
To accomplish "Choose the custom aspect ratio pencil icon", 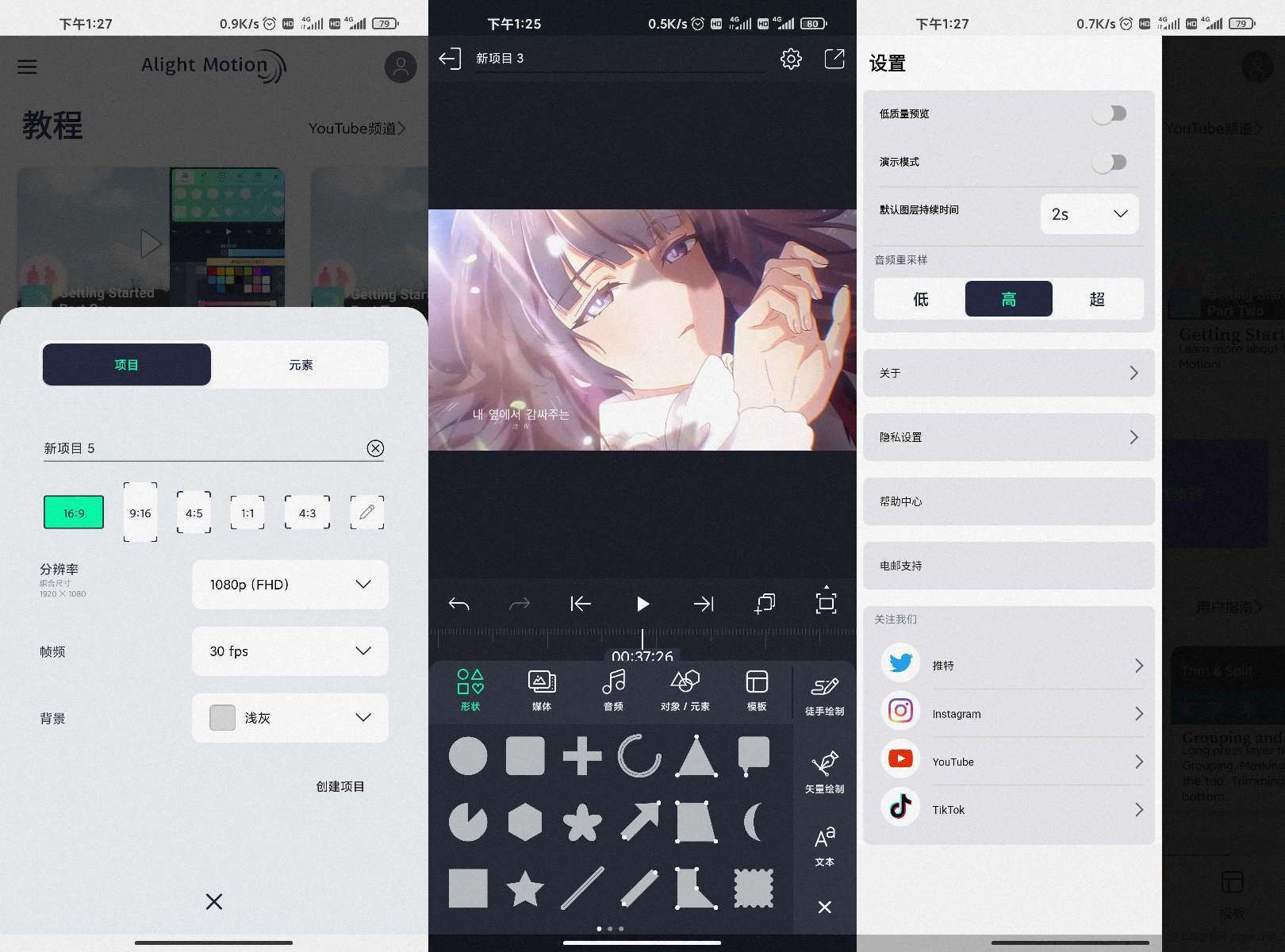I will click(366, 512).
